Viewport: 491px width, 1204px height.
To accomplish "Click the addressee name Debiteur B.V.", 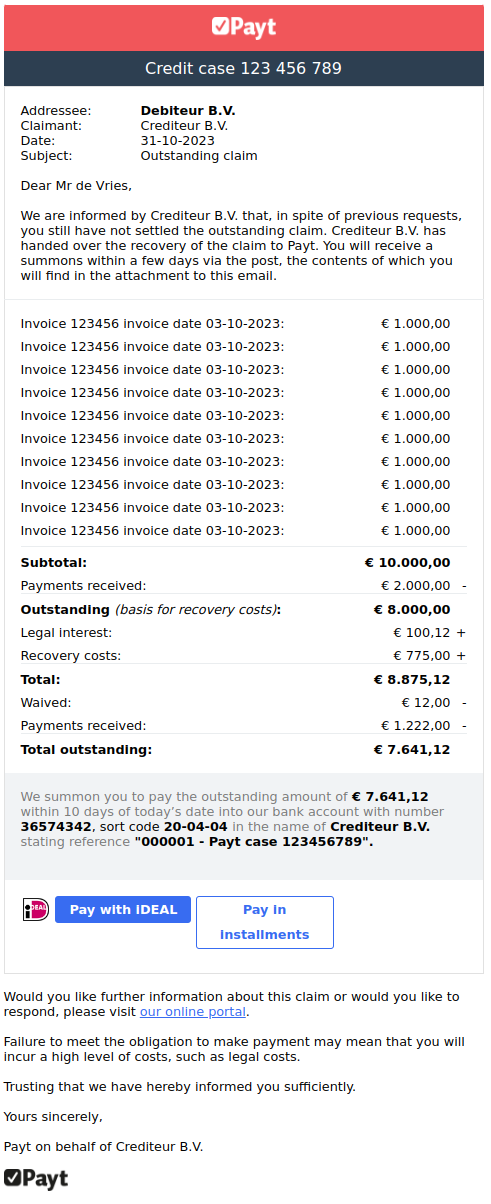I will pos(188,111).
